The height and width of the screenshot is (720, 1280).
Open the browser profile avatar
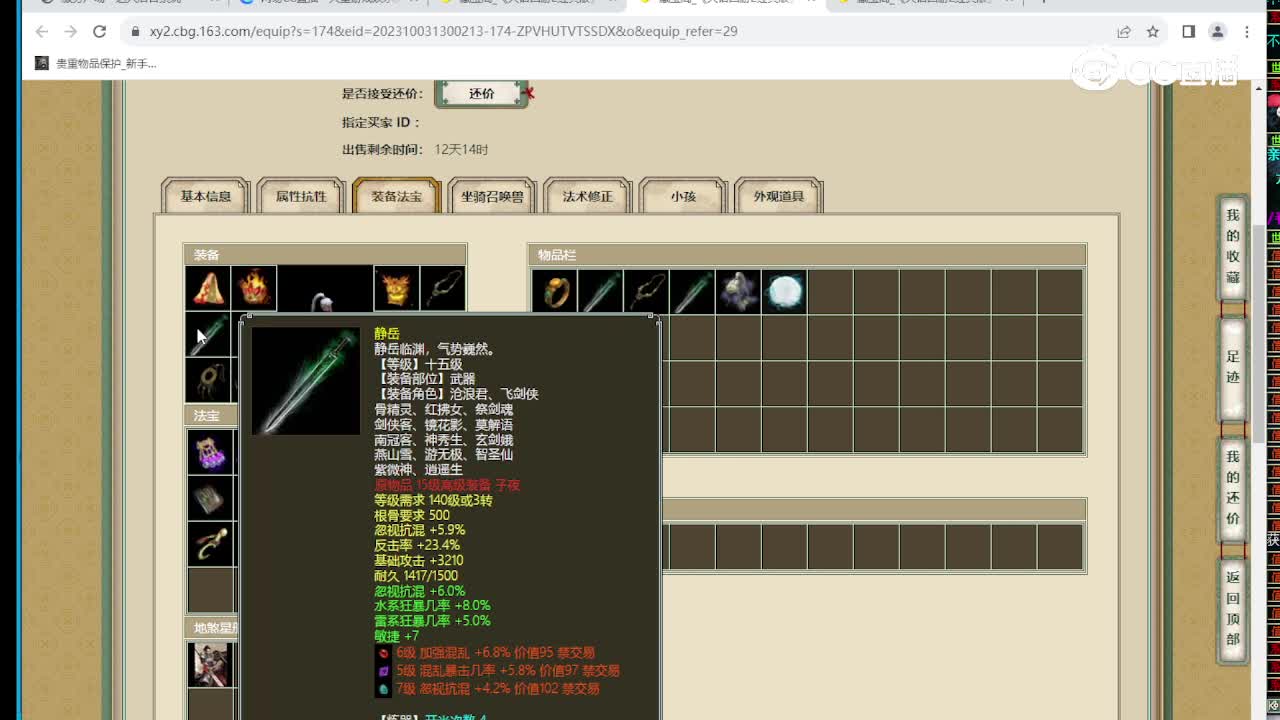pyautogui.click(x=1217, y=31)
